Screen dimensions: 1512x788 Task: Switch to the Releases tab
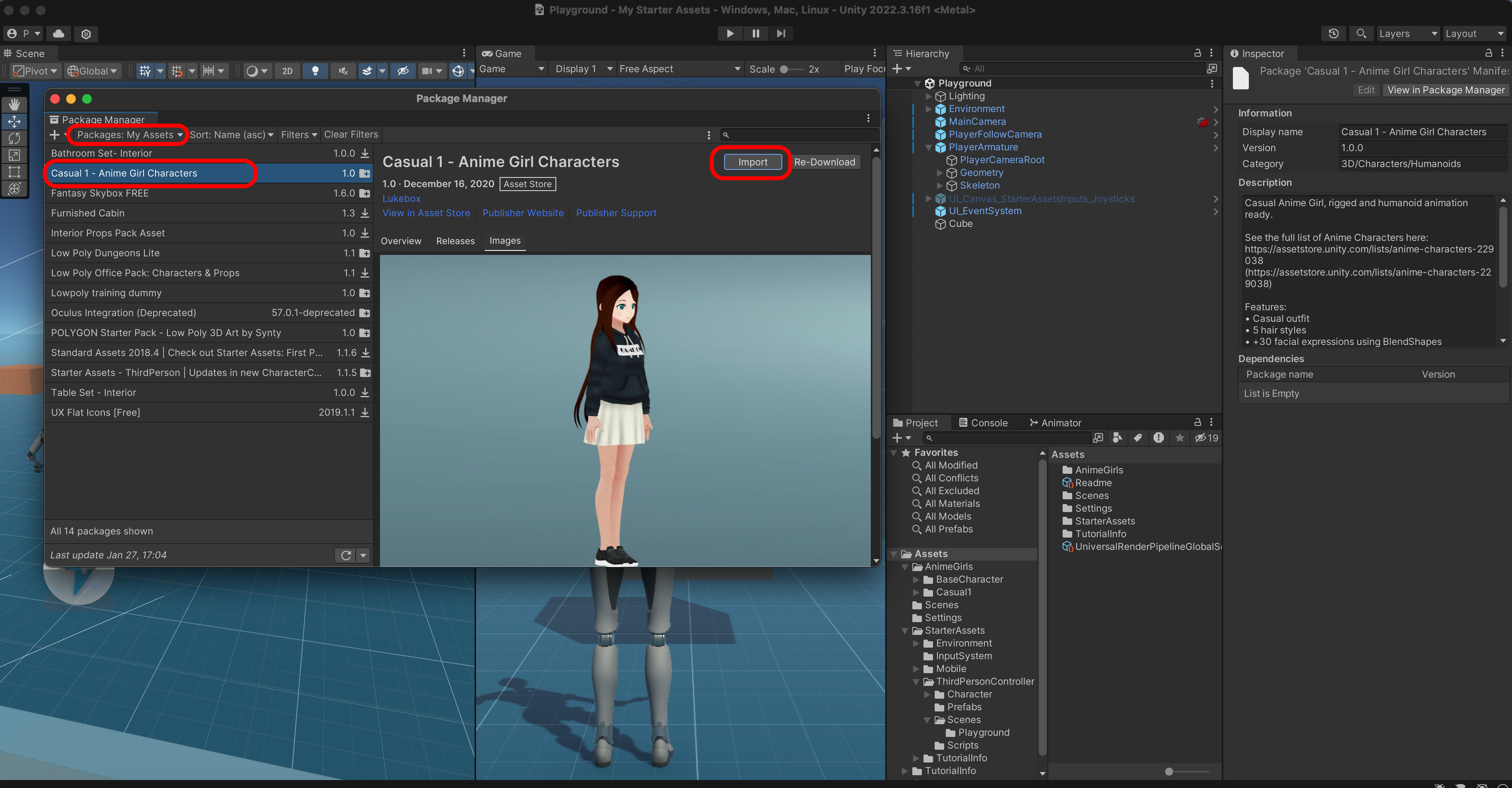tap(455, 241)
